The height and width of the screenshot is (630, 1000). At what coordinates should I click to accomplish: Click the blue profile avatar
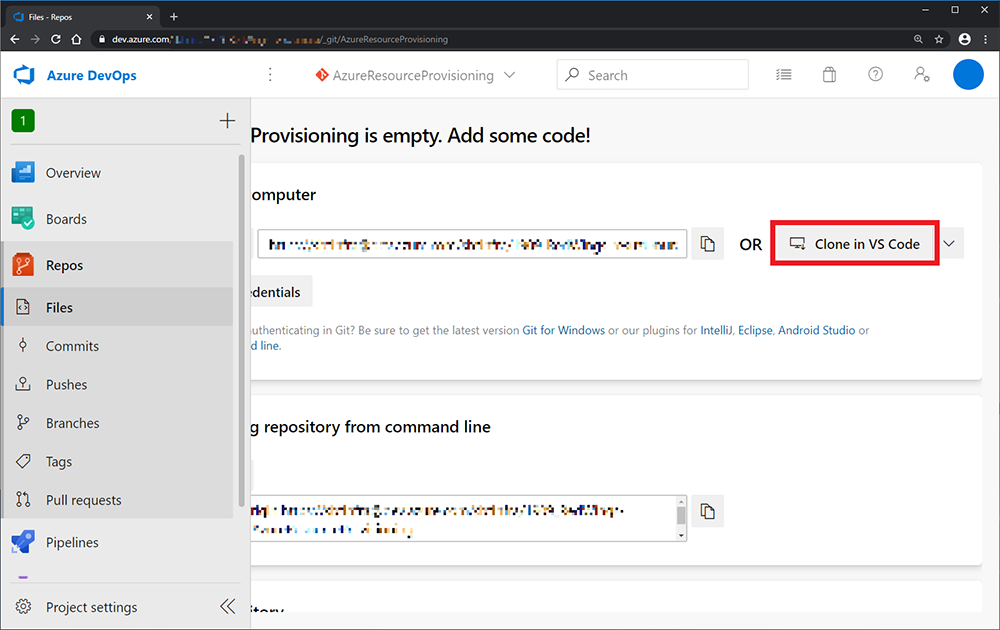click(968, 75)
